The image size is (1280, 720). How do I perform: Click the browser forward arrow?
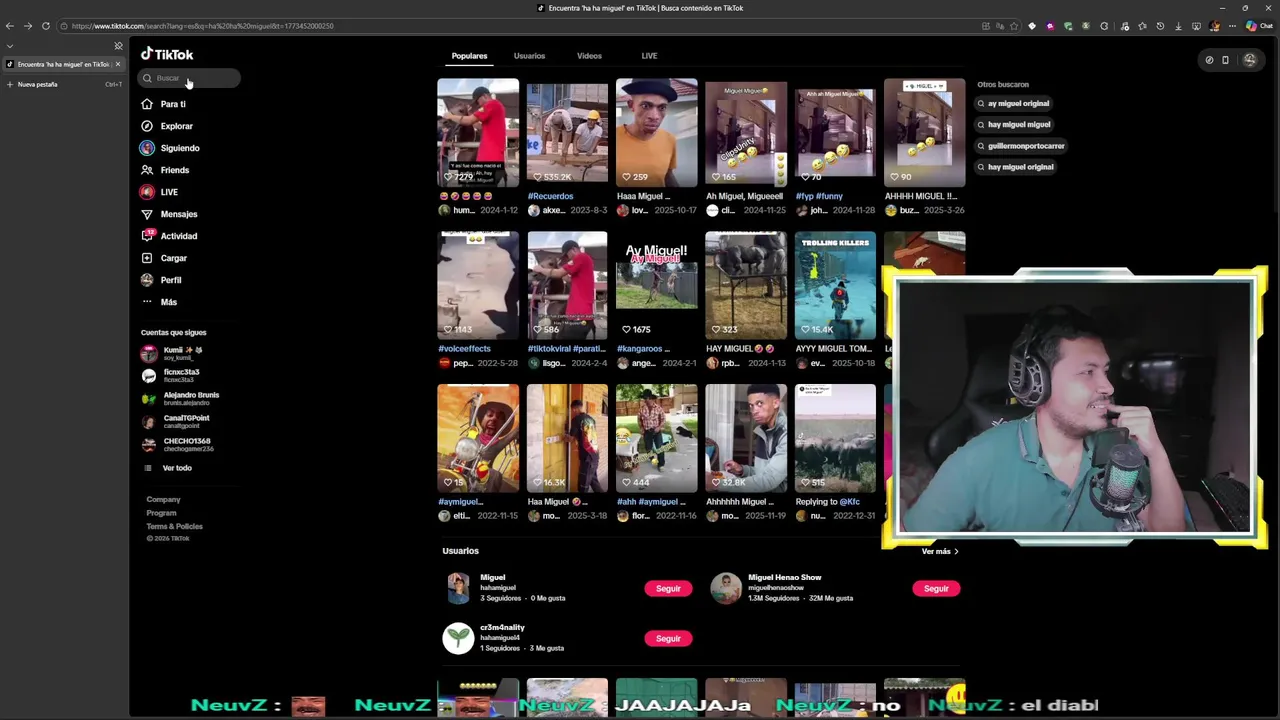pos(27,26)
